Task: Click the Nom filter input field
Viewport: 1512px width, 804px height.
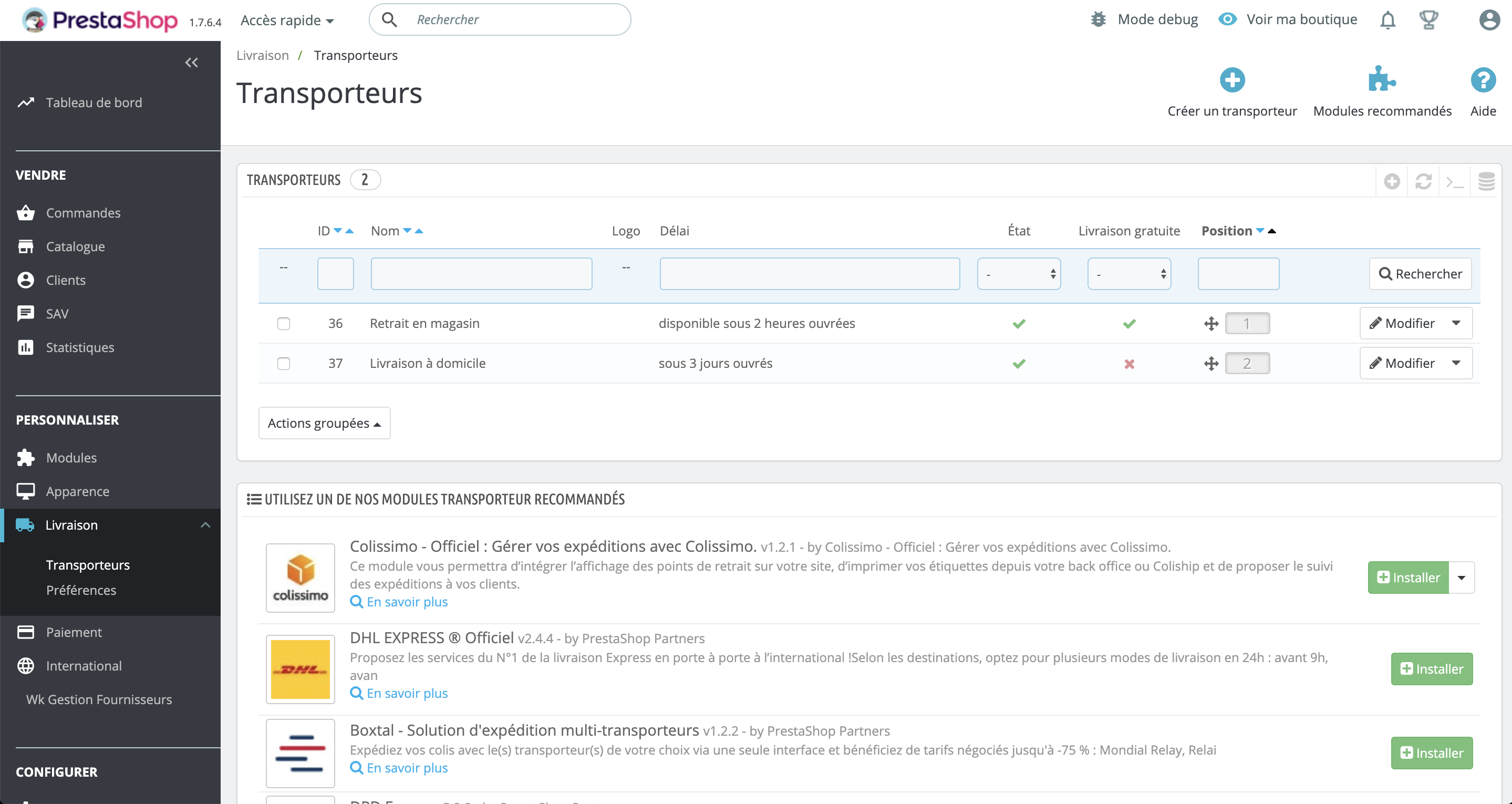Action: [481, 274]
